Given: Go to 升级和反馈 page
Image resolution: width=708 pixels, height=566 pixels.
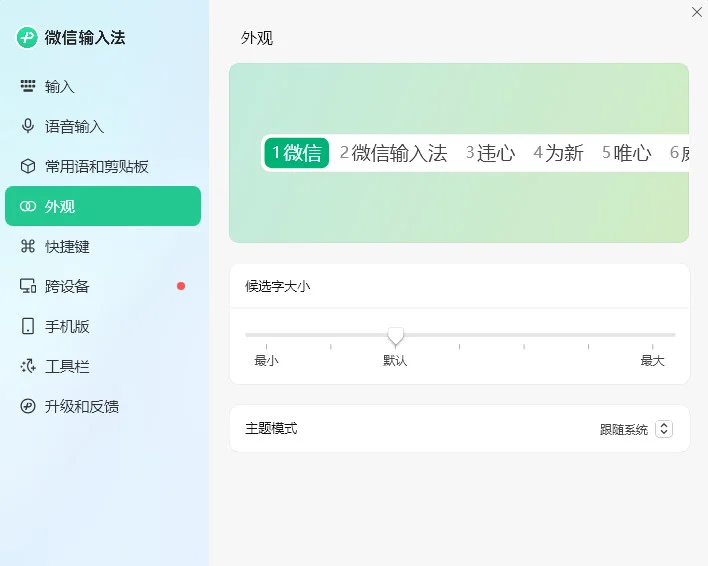Looking at the screenshot, I should pyautogui.click(x=103, y=406).
